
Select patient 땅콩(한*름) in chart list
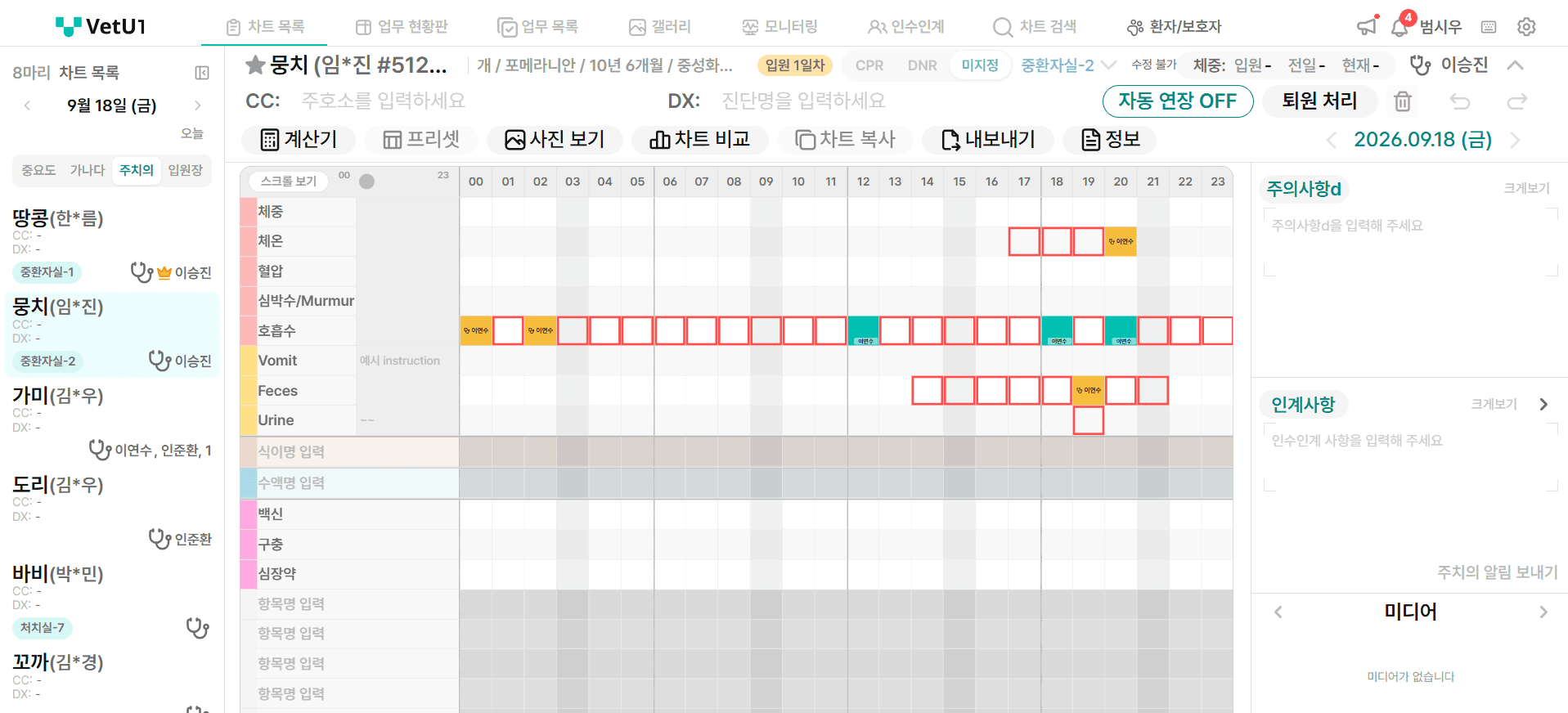pyautogui.click(x=112, y=244)
